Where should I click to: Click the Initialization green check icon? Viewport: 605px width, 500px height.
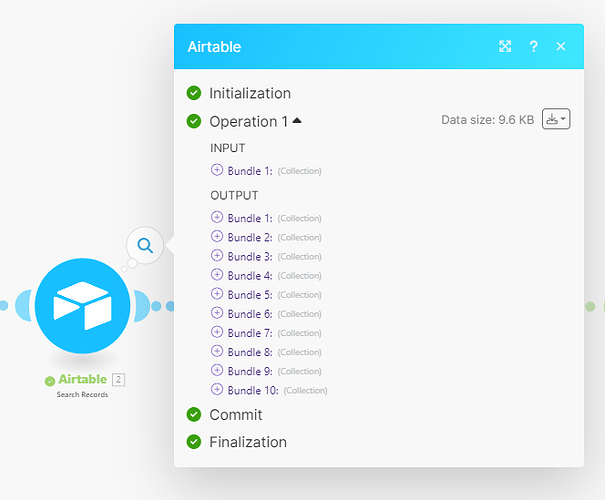point(194,93)
